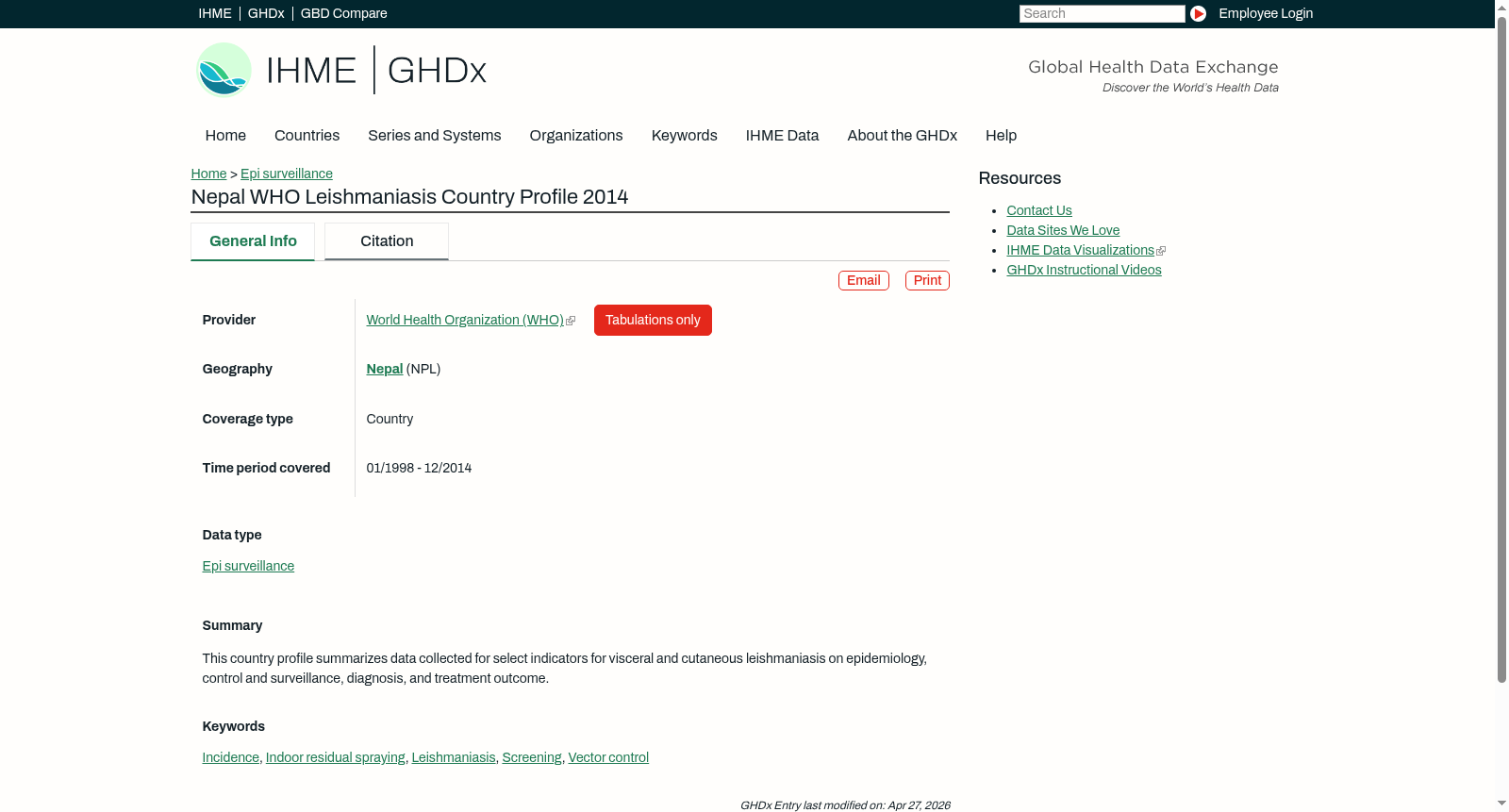This screenshot has height=812, width=1509.
Task: Click the Tabulations only red button
Action: tap(653, 321)
